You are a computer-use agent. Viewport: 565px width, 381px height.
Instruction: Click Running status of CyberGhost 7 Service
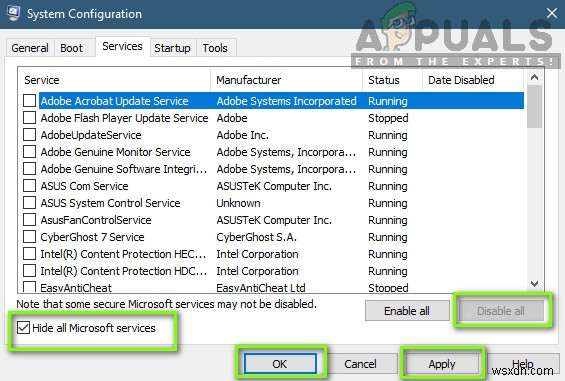pyautogui.click(x=388, y=237)
